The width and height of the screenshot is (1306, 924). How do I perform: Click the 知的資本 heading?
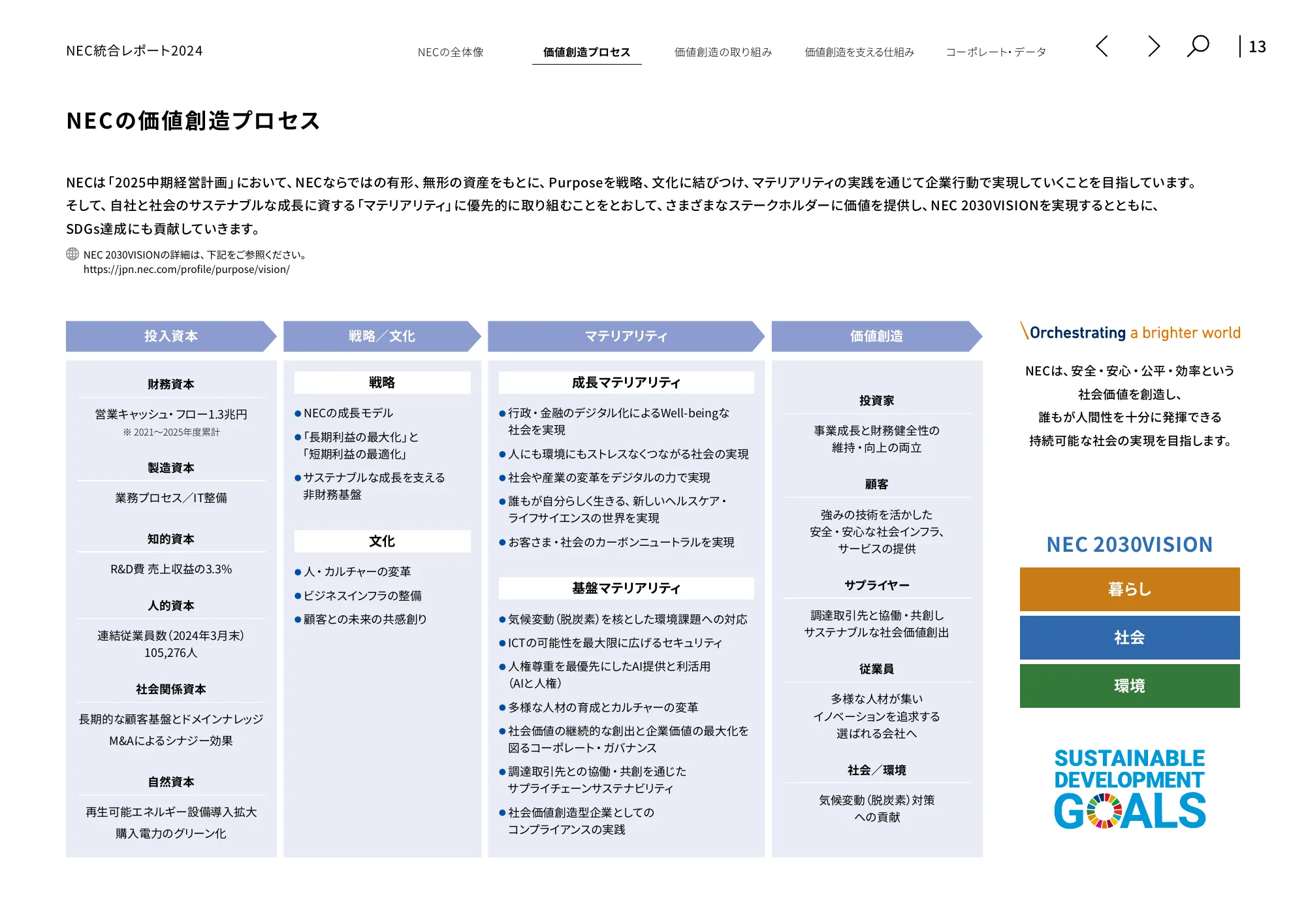click(171, 539)
